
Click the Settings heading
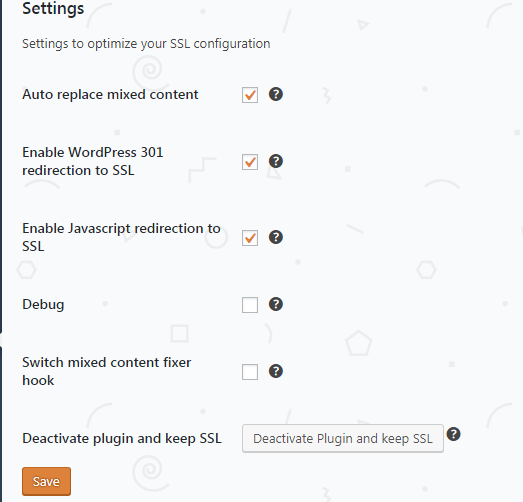point(53,9)
